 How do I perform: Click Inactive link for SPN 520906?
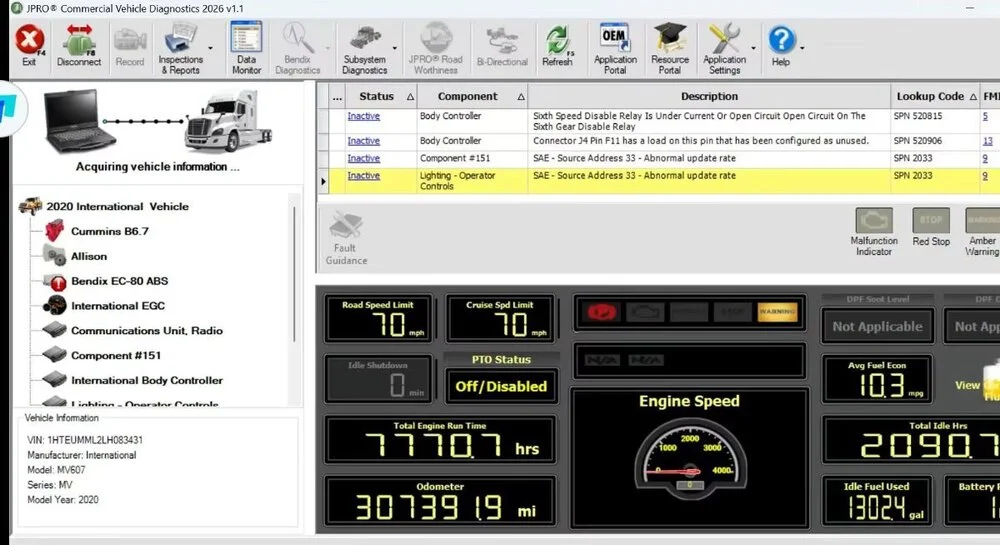click(x=364, y=141)
